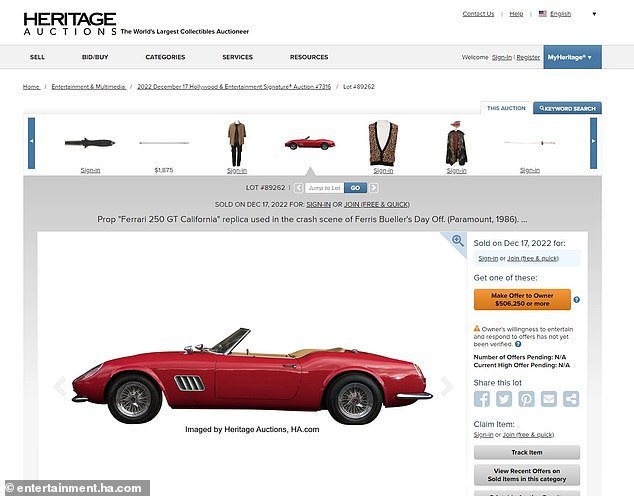Viewport: 634px width, 496px height.
Task: Click the Track Item button
Action: pyautogui.click(x=527, y=452)
